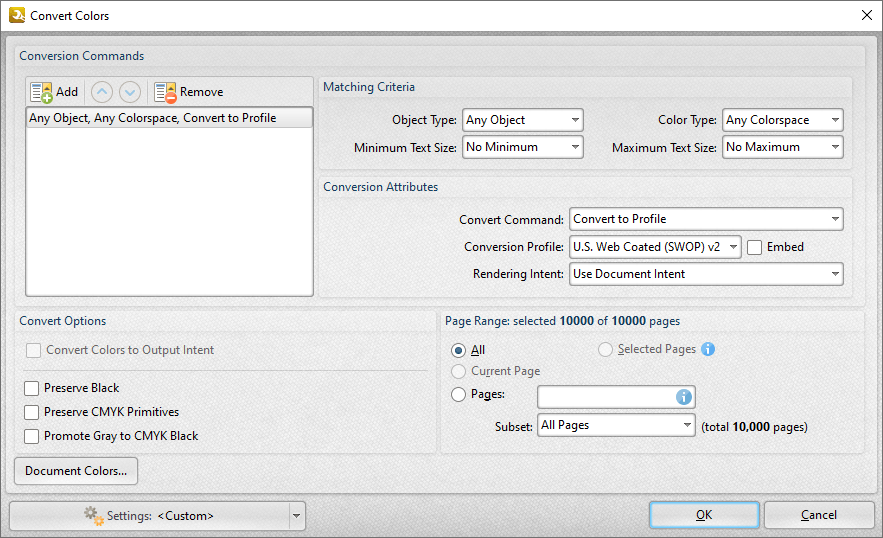
Task: Enable Promote Gray to CMYK Black
Action: point(32,437)
